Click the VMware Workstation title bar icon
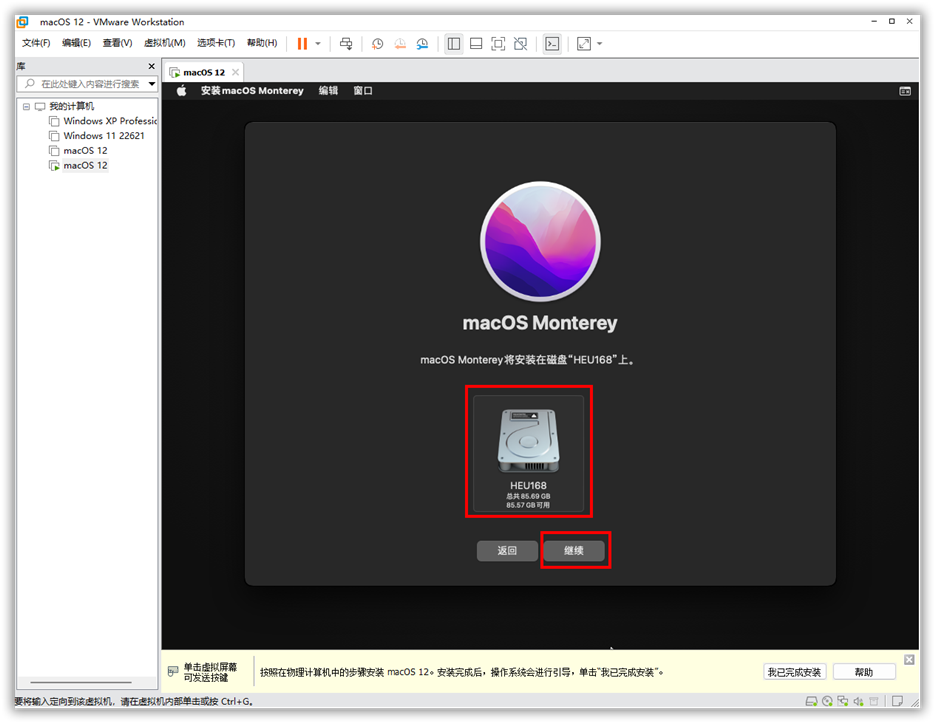 click(22, 22)
